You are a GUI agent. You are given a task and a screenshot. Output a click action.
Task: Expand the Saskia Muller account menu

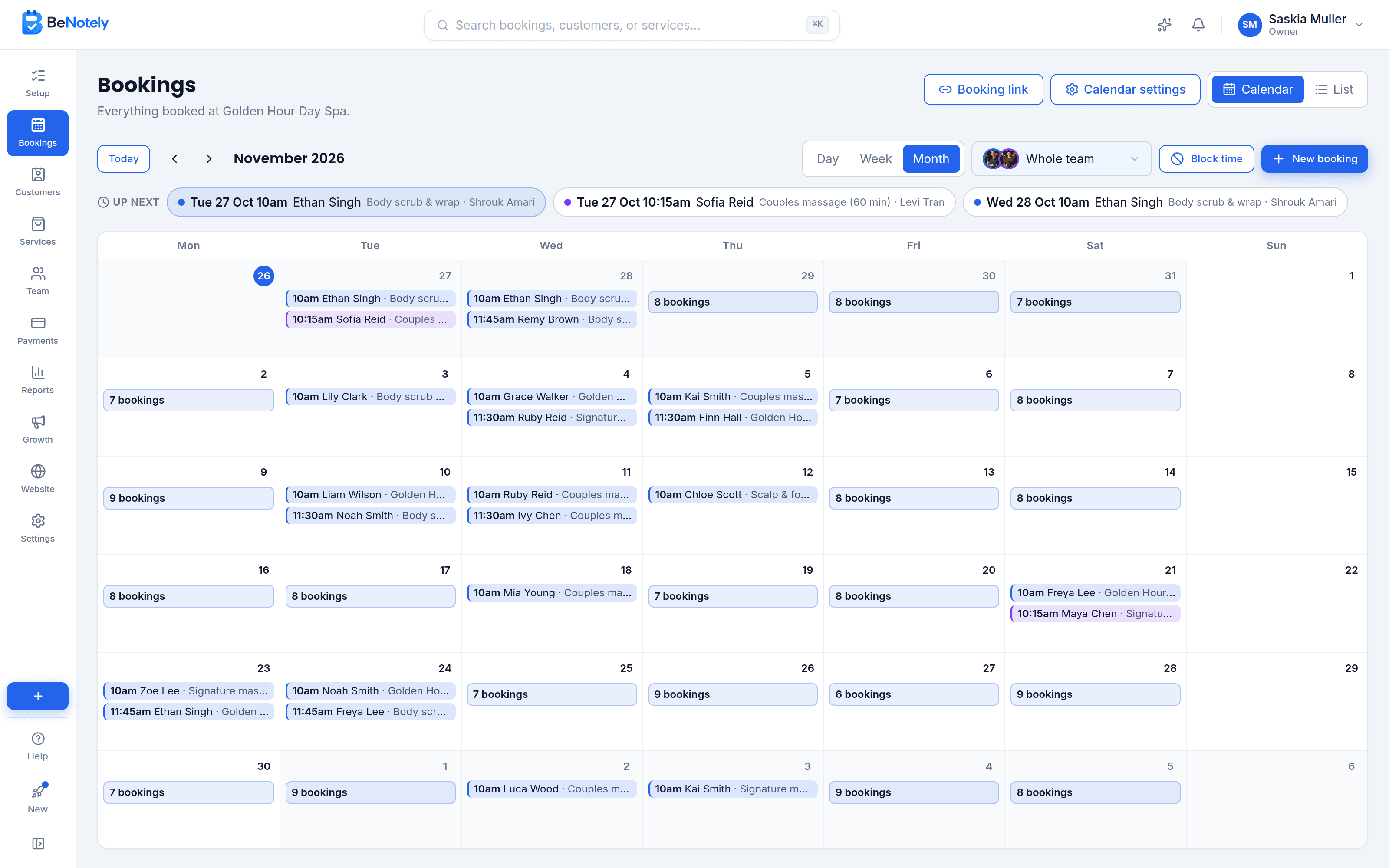pyautogui.click(x=1300, y=25)
